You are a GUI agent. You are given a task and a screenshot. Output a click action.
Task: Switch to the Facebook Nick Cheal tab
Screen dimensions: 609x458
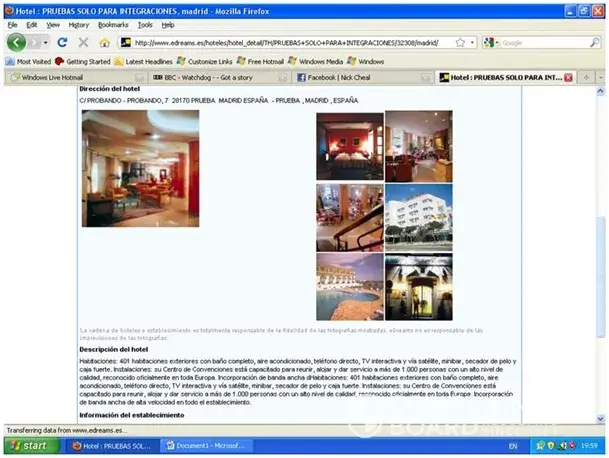363,77
